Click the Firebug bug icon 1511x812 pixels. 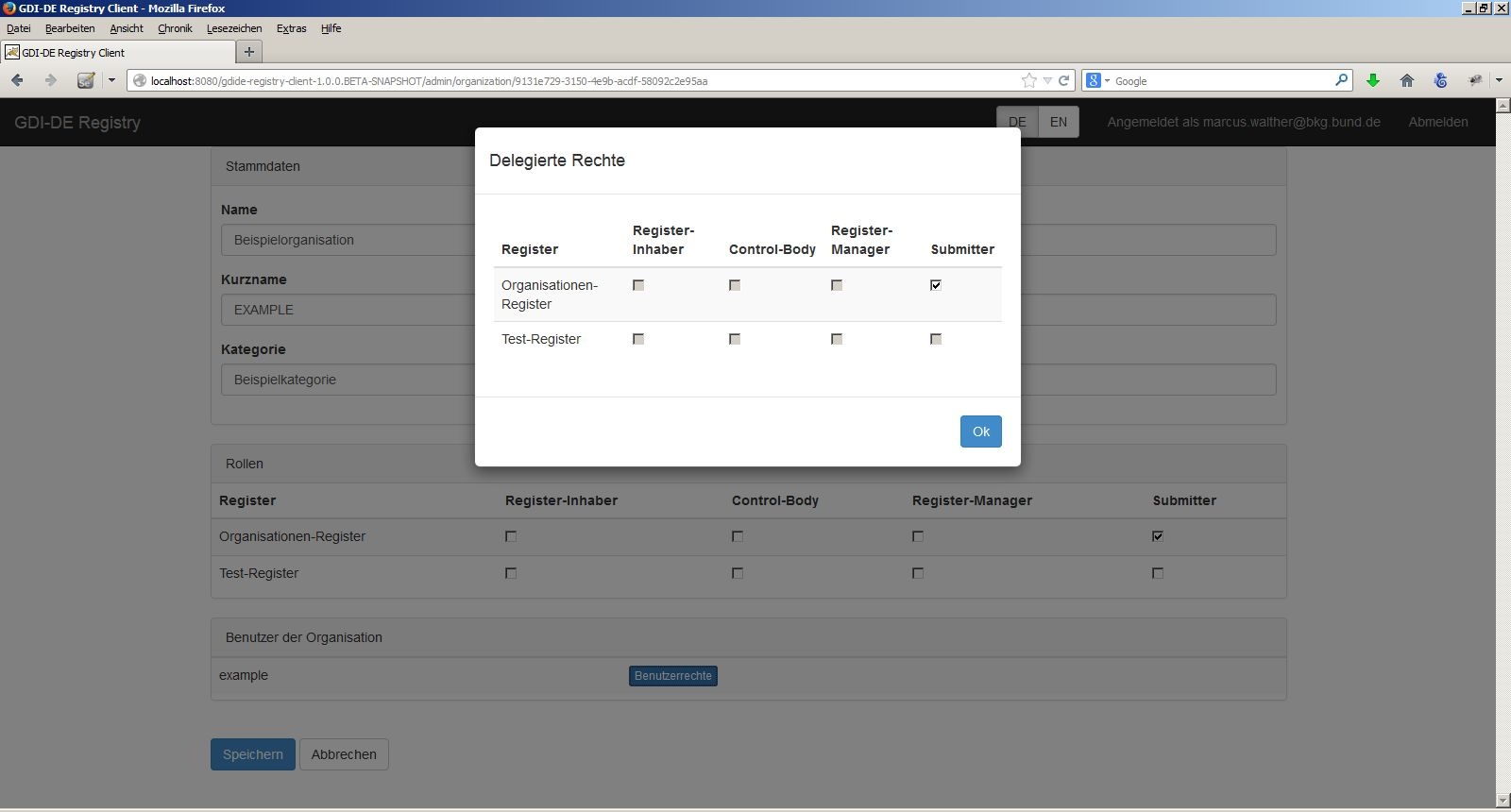1475,81
